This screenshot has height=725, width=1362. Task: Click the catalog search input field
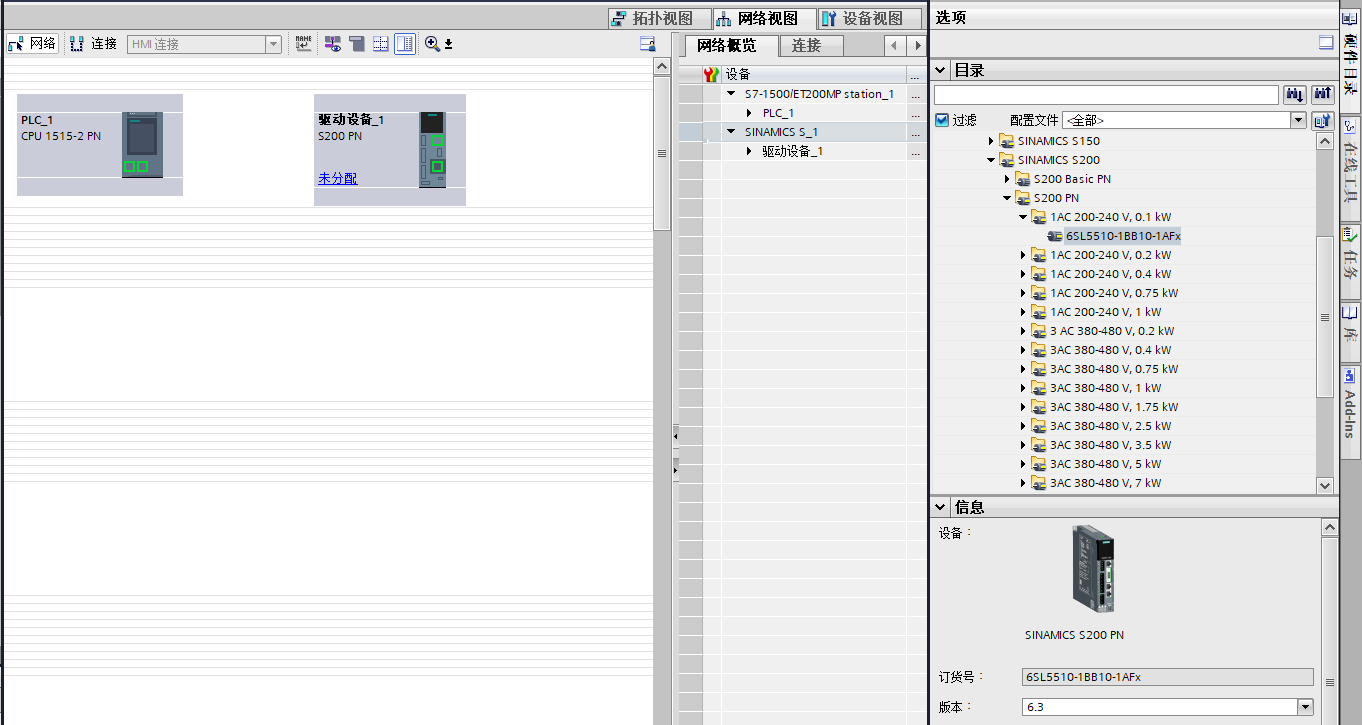(1105, 94)
